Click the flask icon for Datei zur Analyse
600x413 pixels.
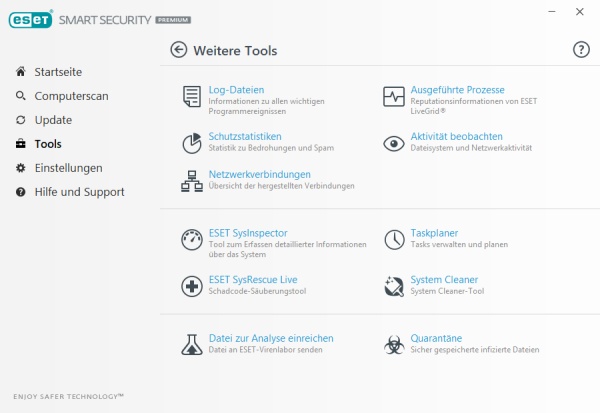point(192,344)
